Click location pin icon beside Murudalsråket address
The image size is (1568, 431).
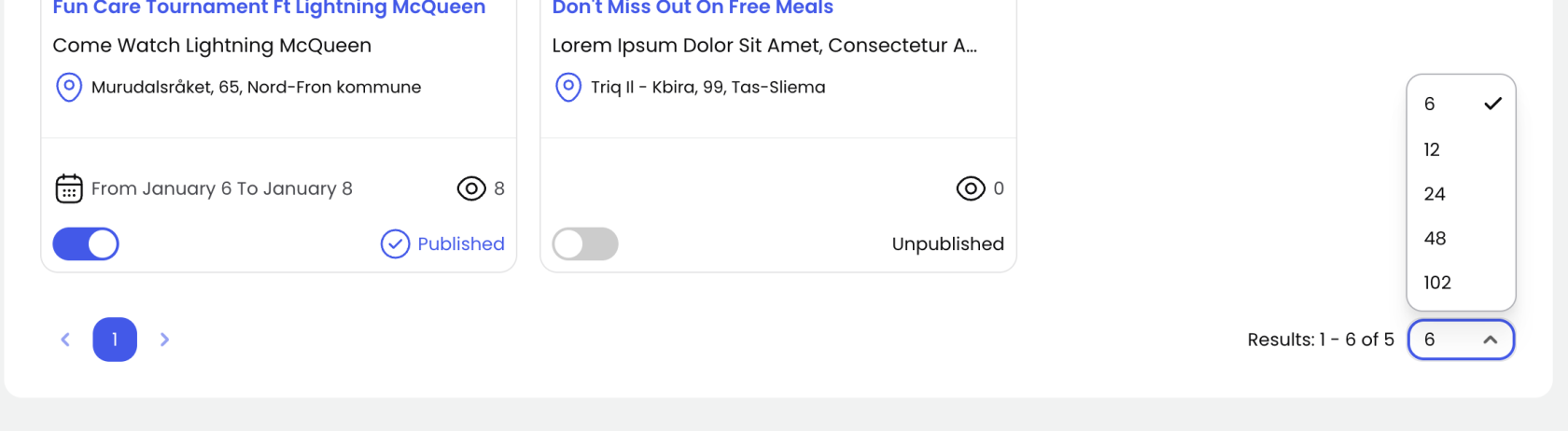(69, 87)
